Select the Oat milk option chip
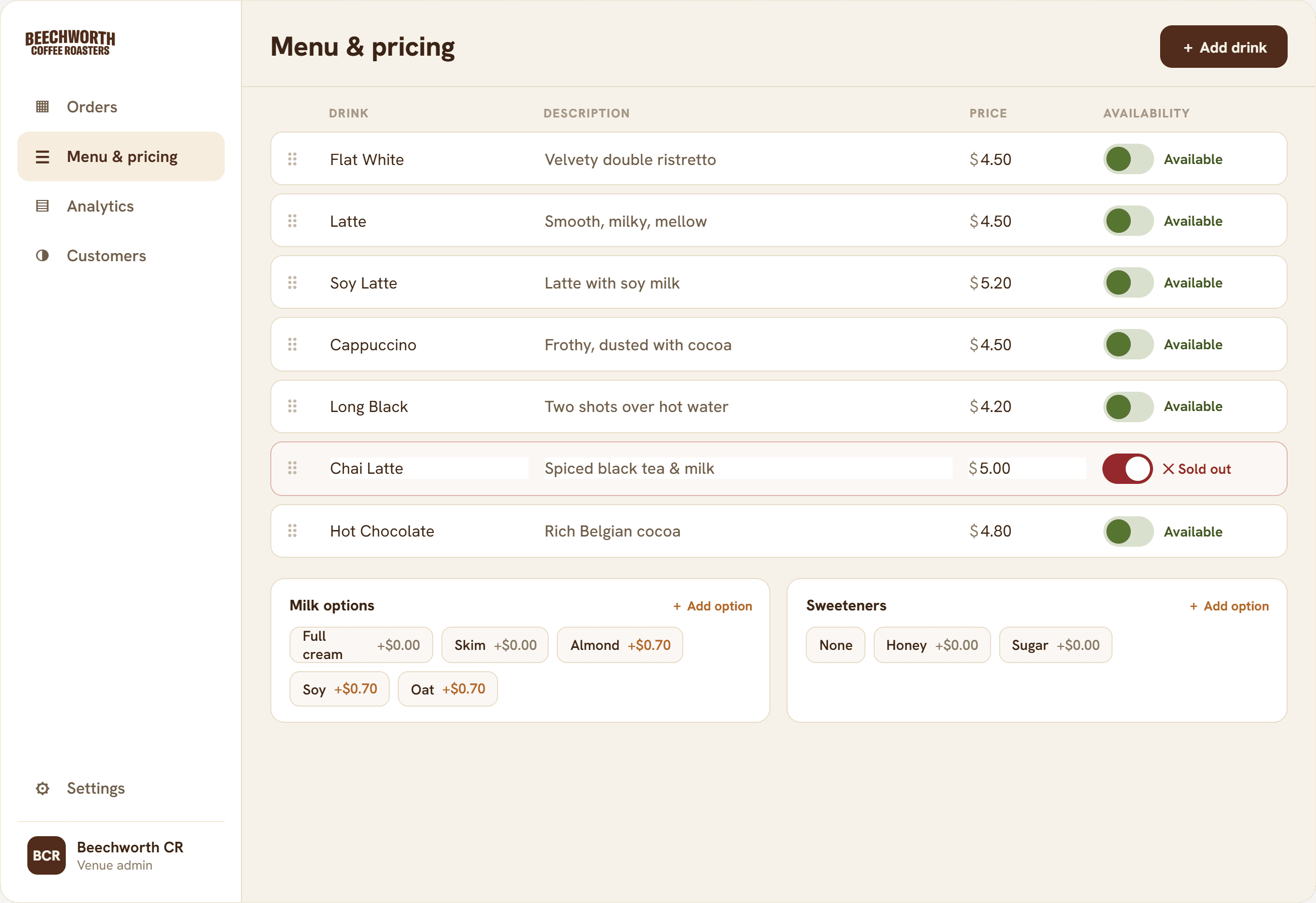Image resolution: width=1316 pixels, height=903 pixels. [x=447, y=689]
